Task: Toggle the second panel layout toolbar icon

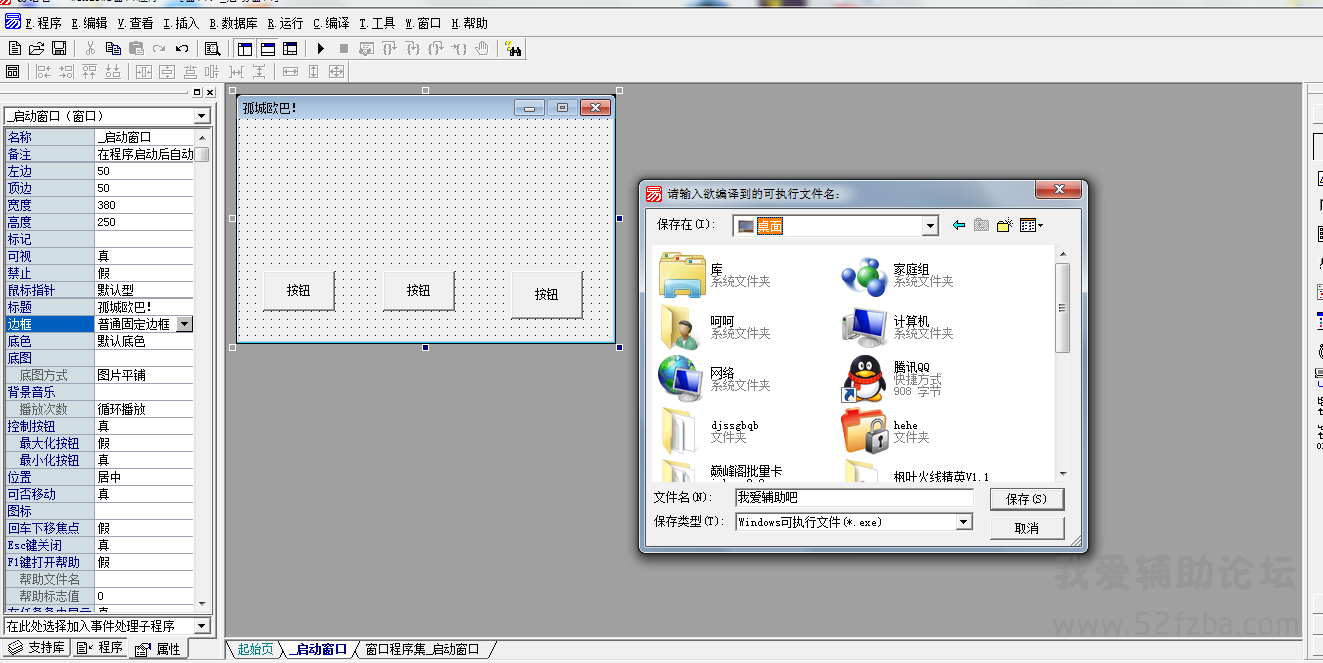Action: pos(268,48)
